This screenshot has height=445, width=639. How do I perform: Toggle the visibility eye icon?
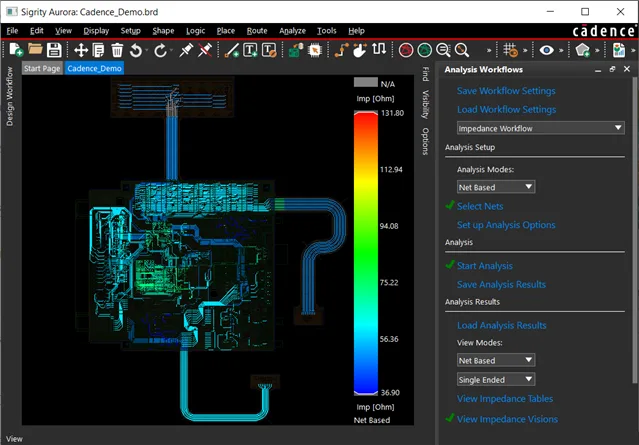pyautogui.click(x=546, y=50)
